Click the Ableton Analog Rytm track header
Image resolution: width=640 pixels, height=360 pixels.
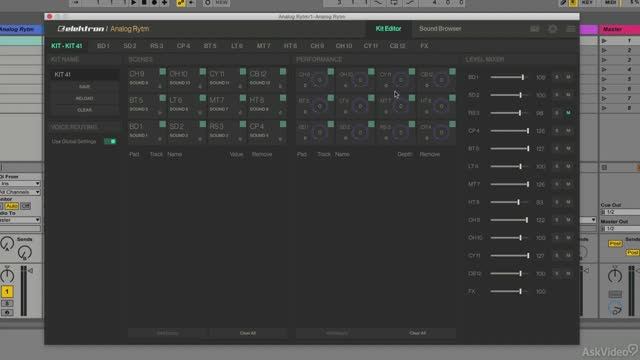click(x=20, y=29)
